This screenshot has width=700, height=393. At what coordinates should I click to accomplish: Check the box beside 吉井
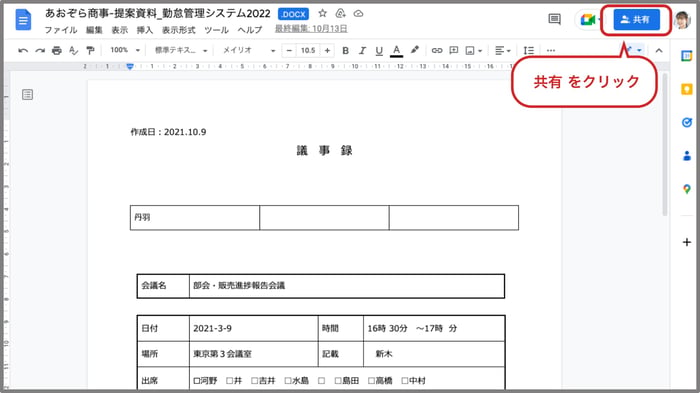(x=254, y=381)
